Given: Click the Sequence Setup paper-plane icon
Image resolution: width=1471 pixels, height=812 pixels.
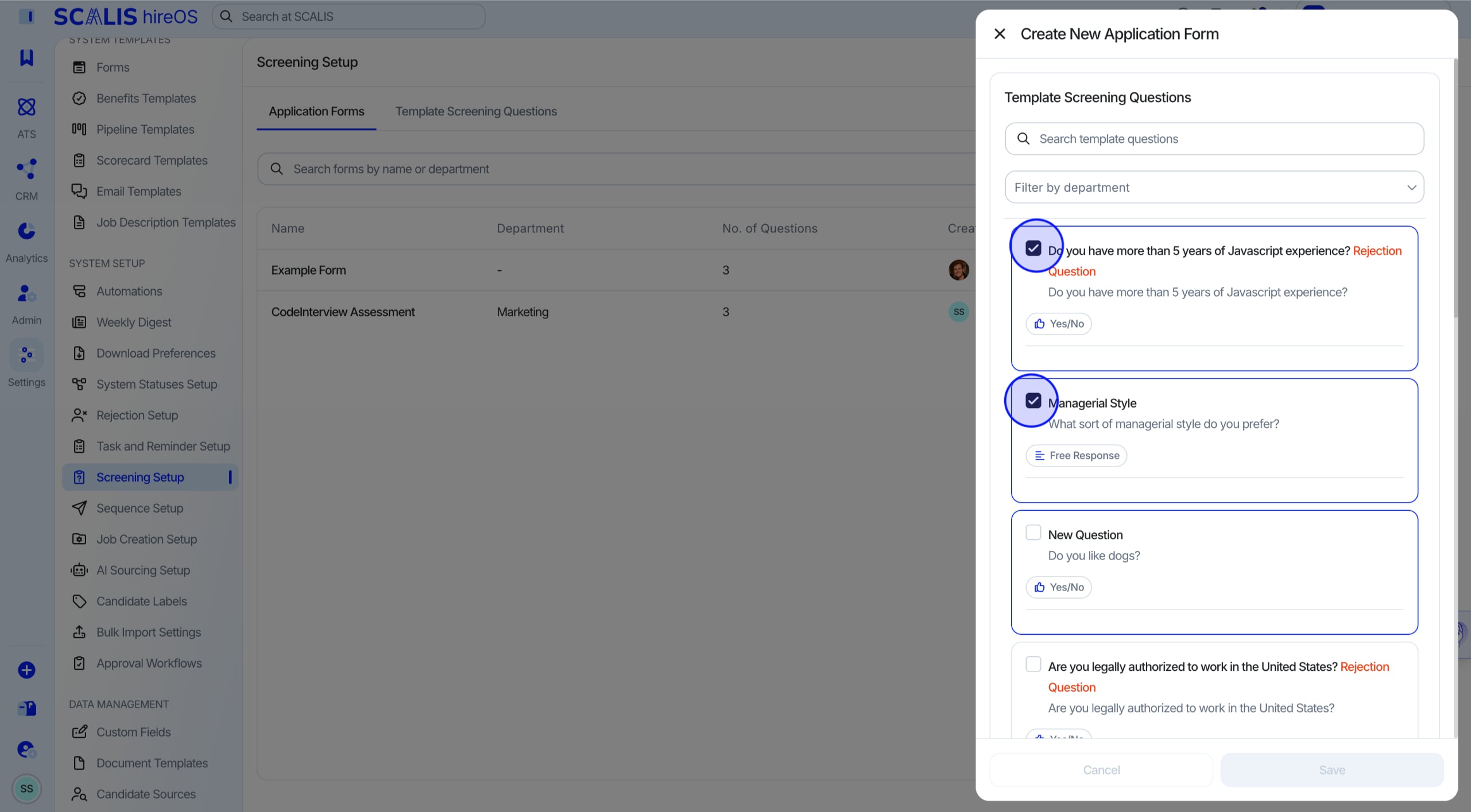Looking at the screenshot, I should (79, 508).
